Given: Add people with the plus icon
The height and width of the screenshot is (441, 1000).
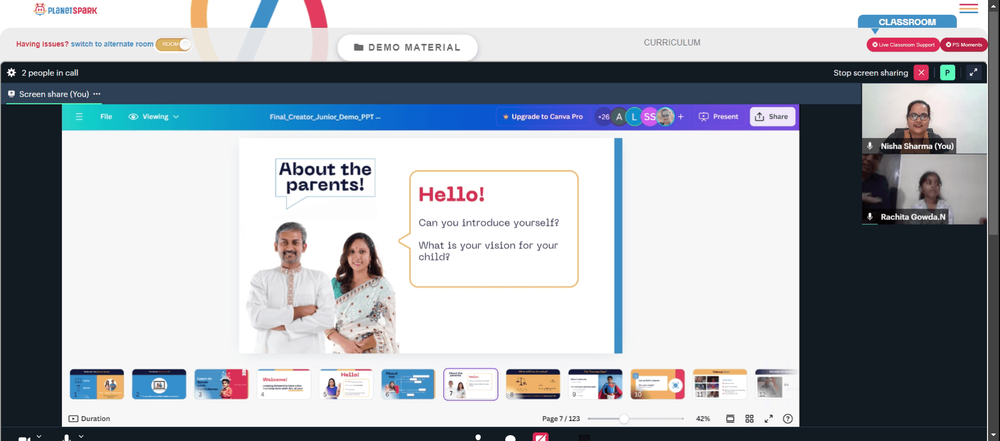Looking at the screenshot, I should coord(680,117).
